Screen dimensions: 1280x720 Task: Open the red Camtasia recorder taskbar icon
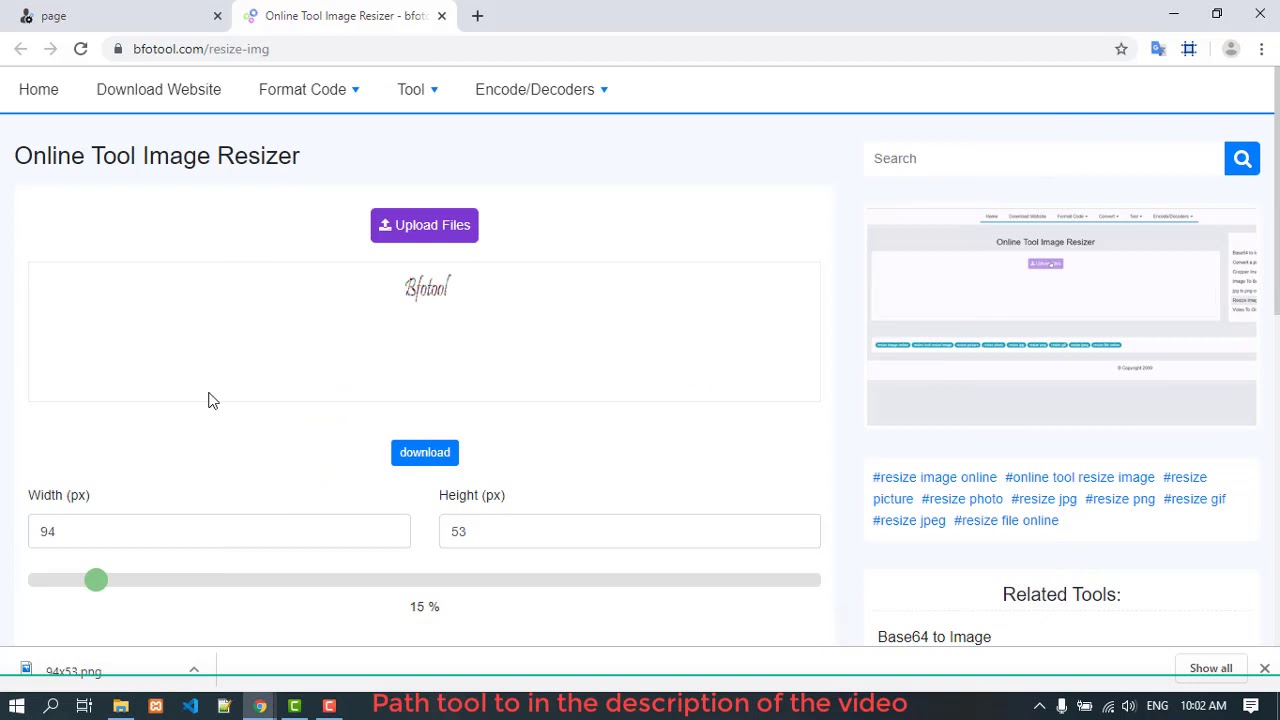pos(329,706)
